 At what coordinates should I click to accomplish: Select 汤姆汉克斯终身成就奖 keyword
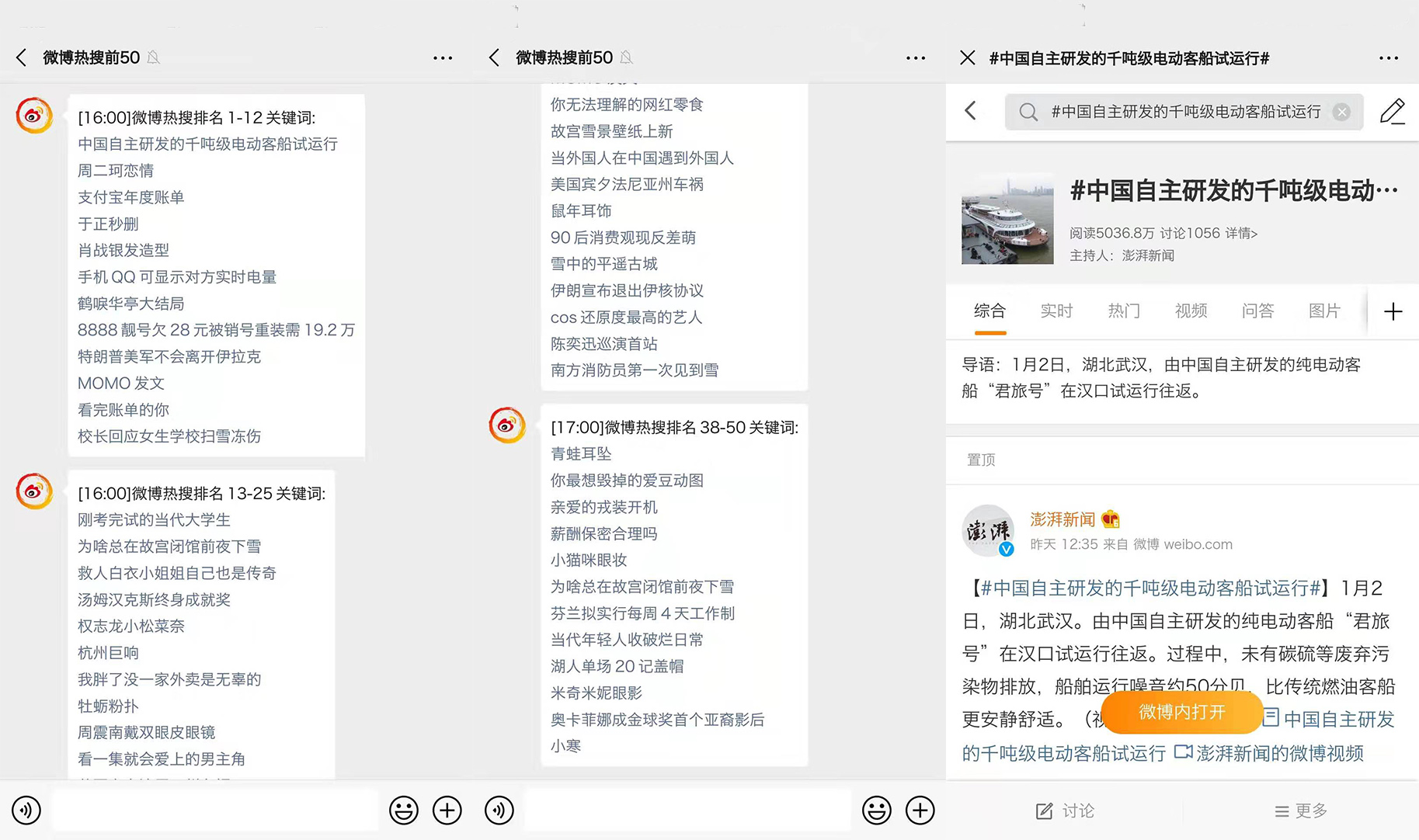pos(155,600)
